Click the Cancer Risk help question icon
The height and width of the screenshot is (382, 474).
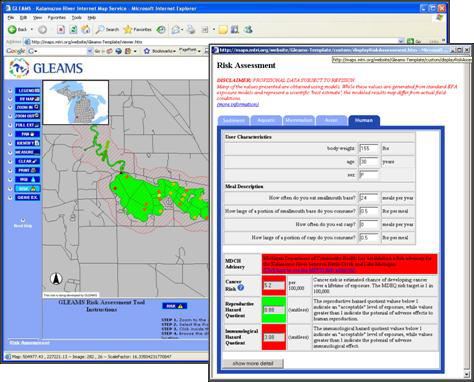[x=241, y=287]
